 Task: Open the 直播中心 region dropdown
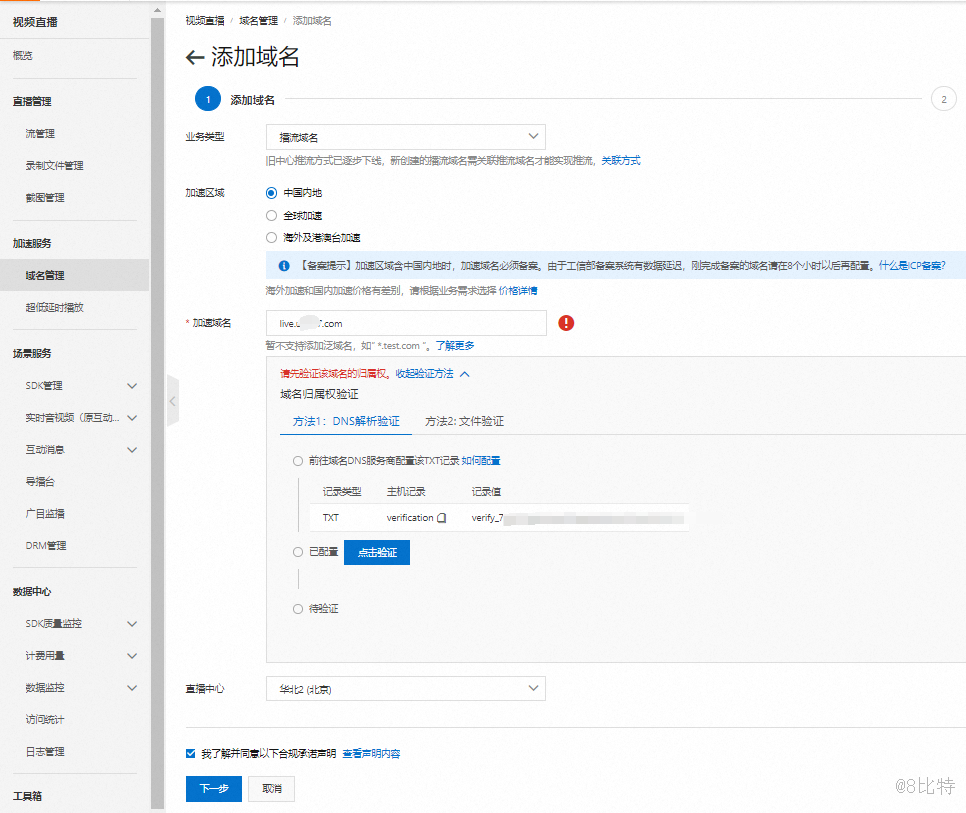tap(404, 688)
